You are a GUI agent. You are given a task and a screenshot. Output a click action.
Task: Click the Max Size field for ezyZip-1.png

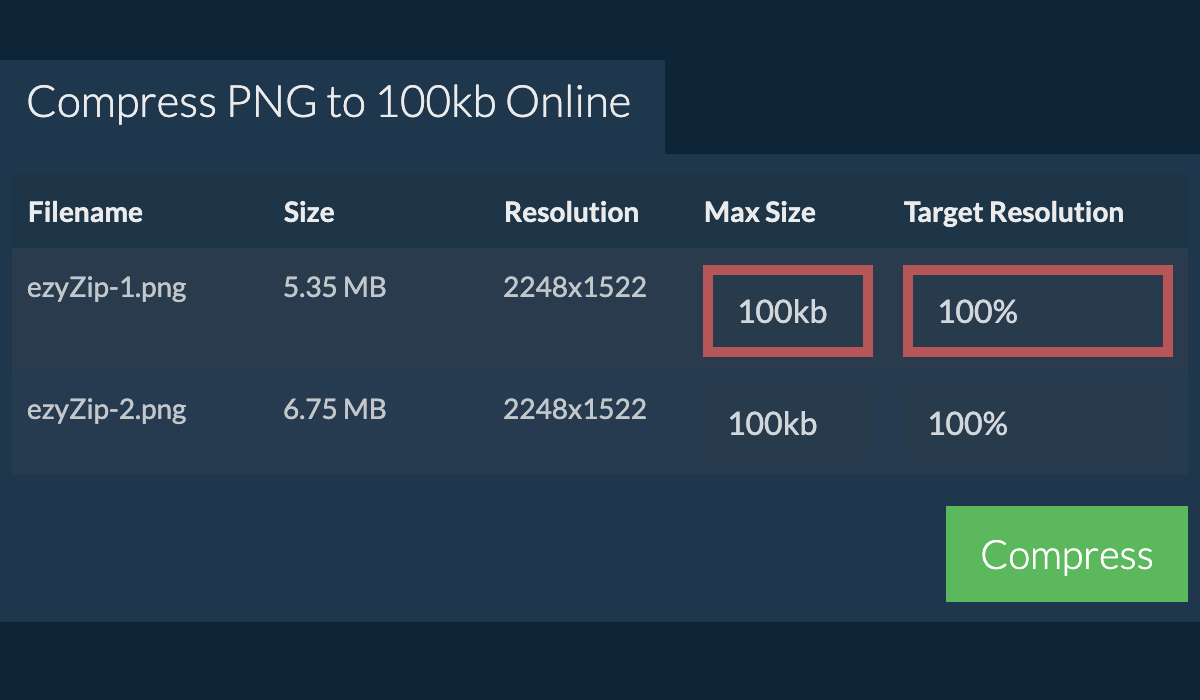click(x=787, y=310)
